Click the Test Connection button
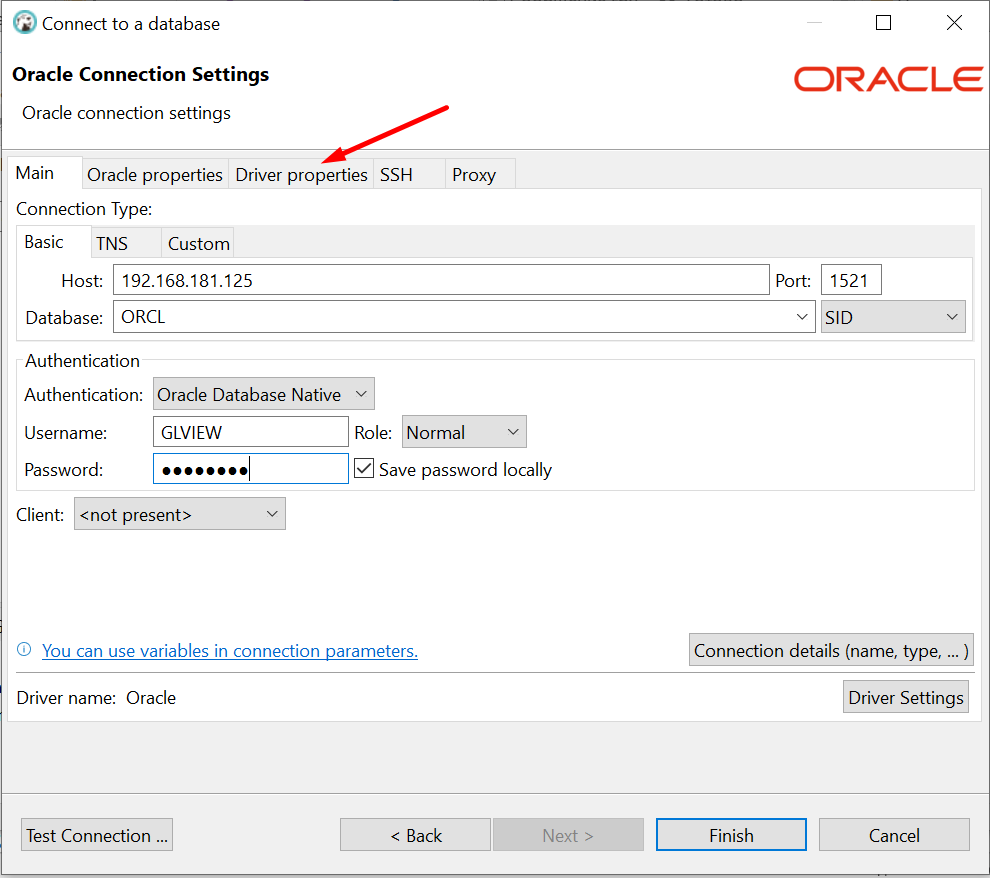This screenshot has height=878, width=990. [x=96, y=834]
